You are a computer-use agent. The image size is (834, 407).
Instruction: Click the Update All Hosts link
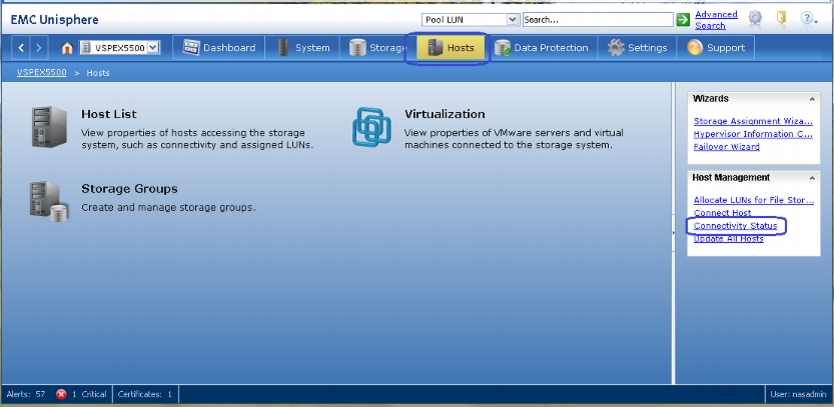coord(729,238)
